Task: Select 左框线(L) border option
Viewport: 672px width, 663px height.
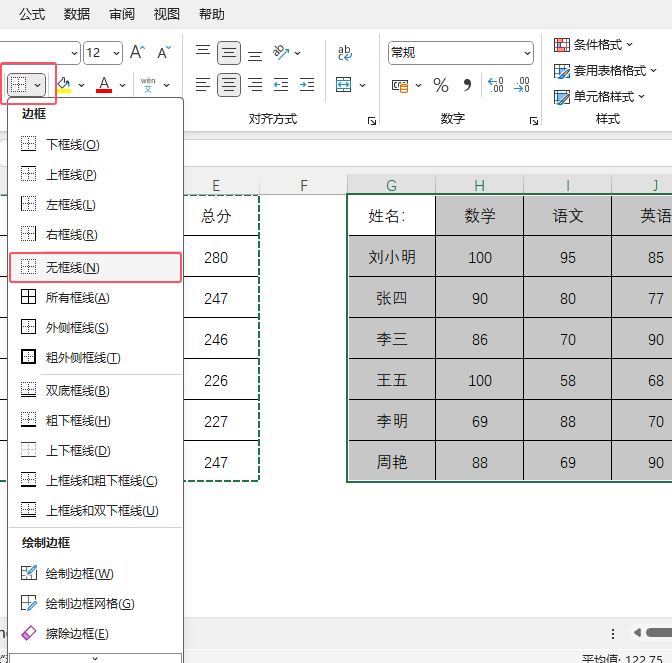Action: coord(95,204)
